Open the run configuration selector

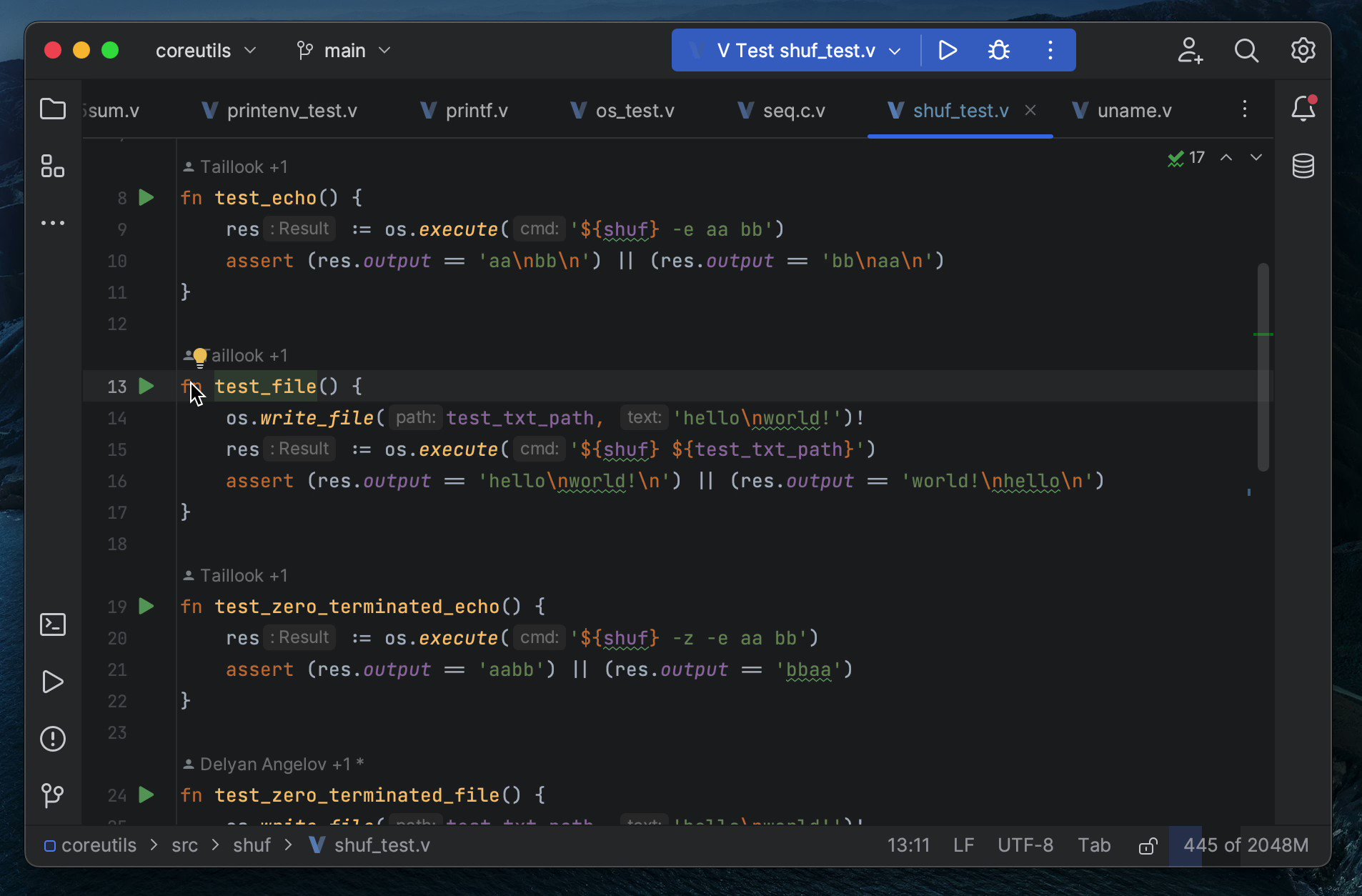(x=792, y=50)
